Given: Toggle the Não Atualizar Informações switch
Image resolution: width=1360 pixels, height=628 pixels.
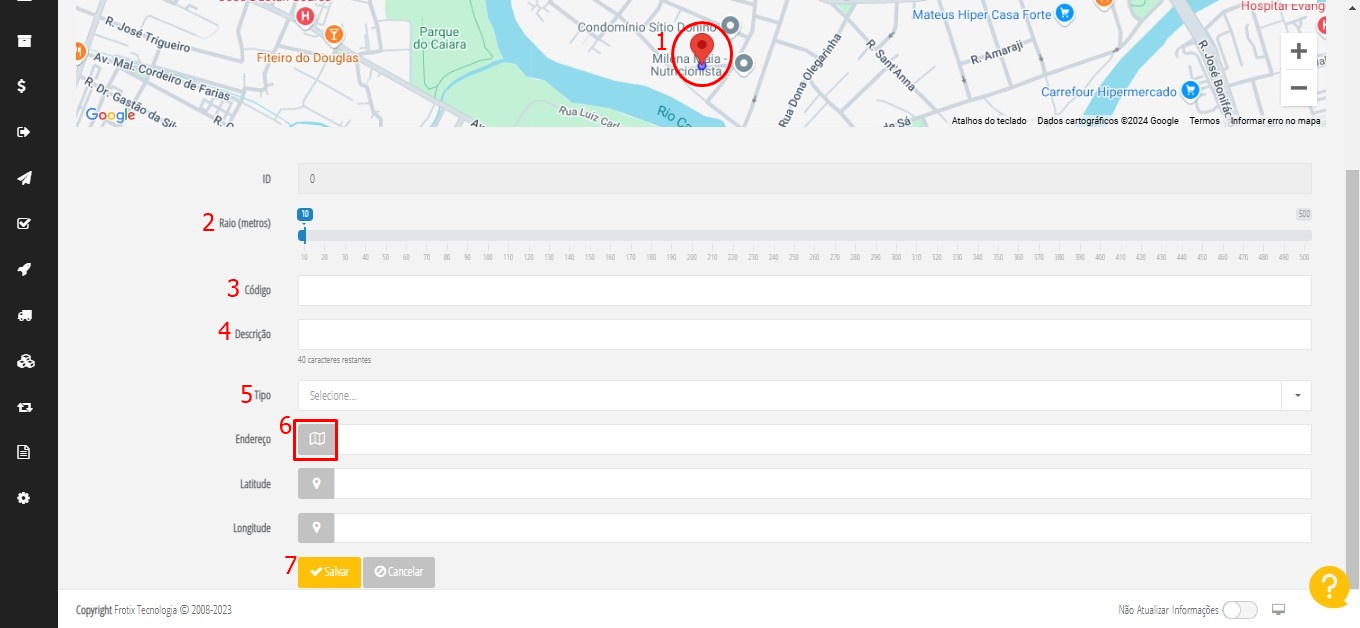Looking at the screenshot, I should coord(1239,610).
